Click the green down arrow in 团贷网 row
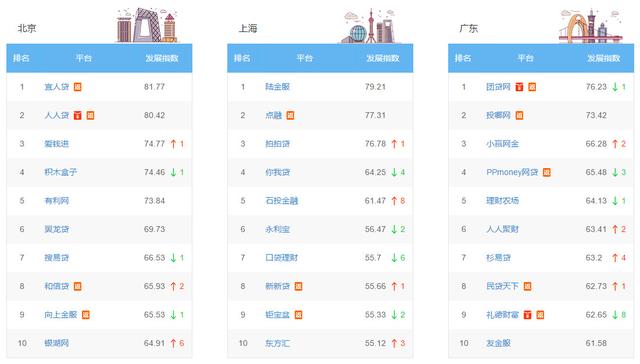This screenshot has width=640, height=364. (x=615, y=87)
